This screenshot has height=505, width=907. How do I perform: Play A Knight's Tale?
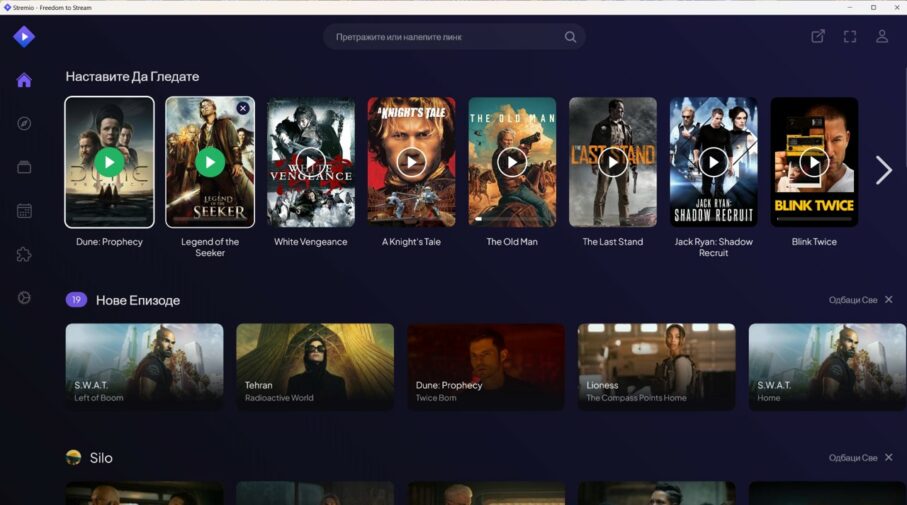411,162
